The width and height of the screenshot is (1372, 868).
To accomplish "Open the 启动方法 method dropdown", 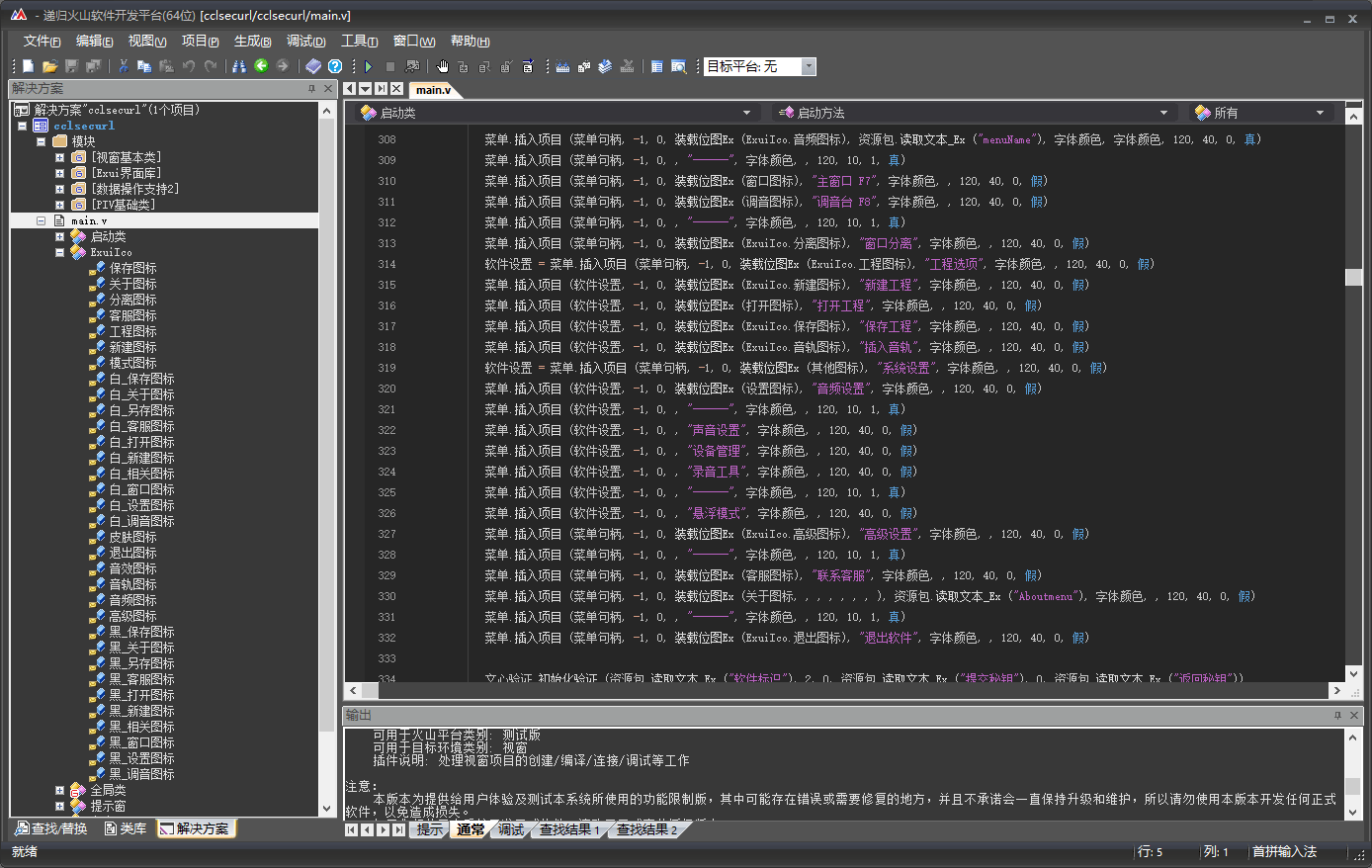I will [x=973, y=113].
